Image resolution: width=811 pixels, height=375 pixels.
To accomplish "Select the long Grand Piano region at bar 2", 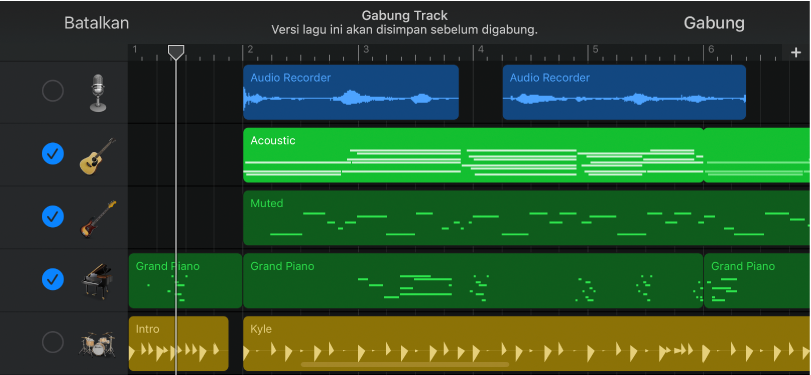I will tap(473, 281).
